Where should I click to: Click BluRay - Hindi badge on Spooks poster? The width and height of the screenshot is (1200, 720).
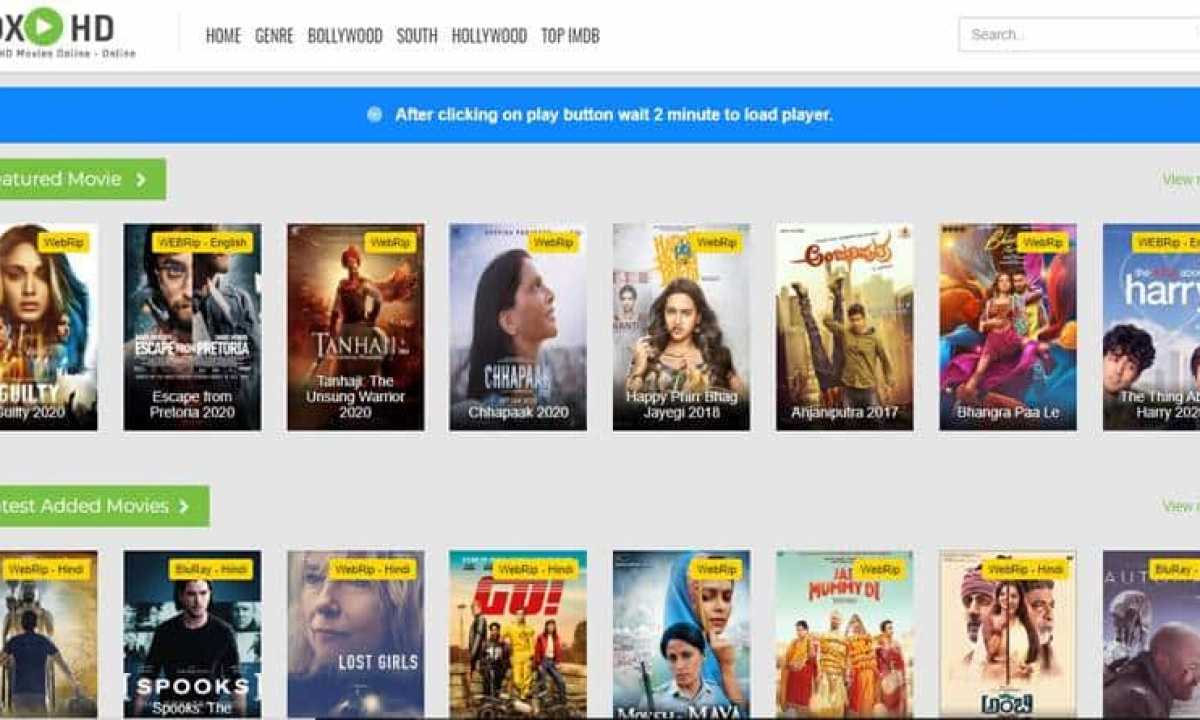(x=210, y=569)
